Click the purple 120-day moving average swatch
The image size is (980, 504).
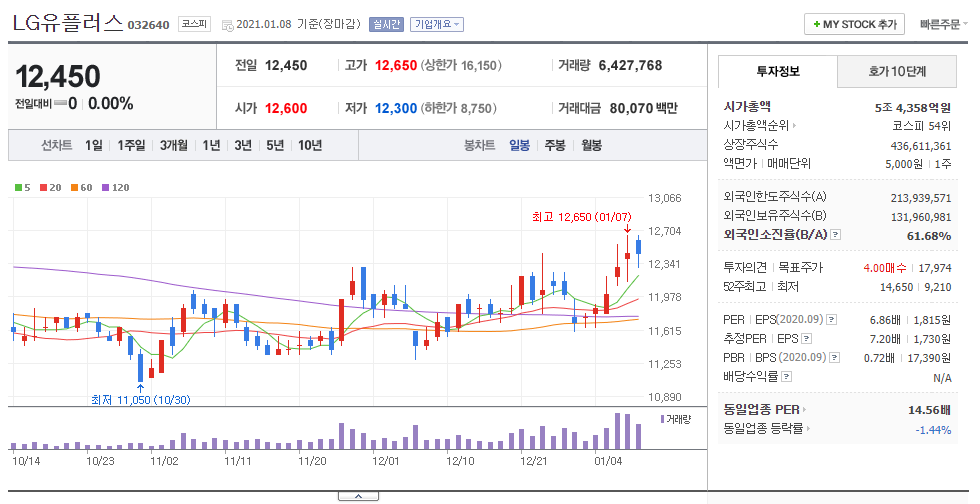coord(106,188)
